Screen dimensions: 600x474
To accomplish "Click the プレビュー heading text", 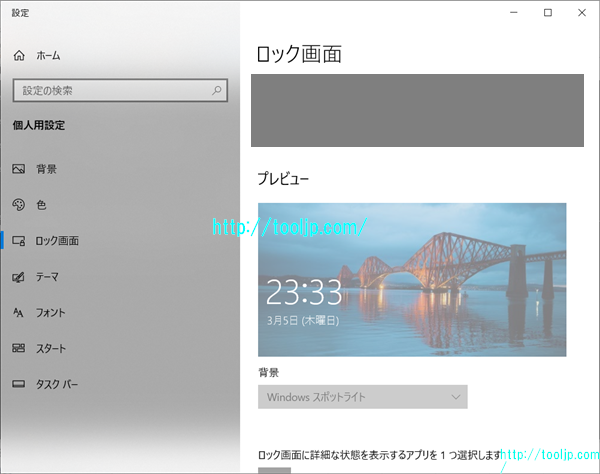I will pyautogui.click(x=283, y=179).
